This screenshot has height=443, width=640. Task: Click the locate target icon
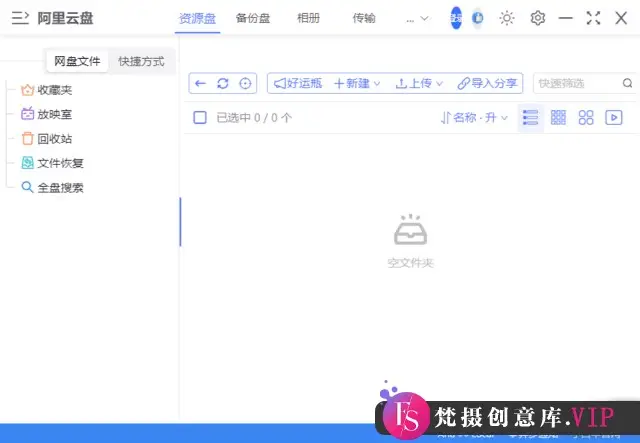tap(245, 84)
